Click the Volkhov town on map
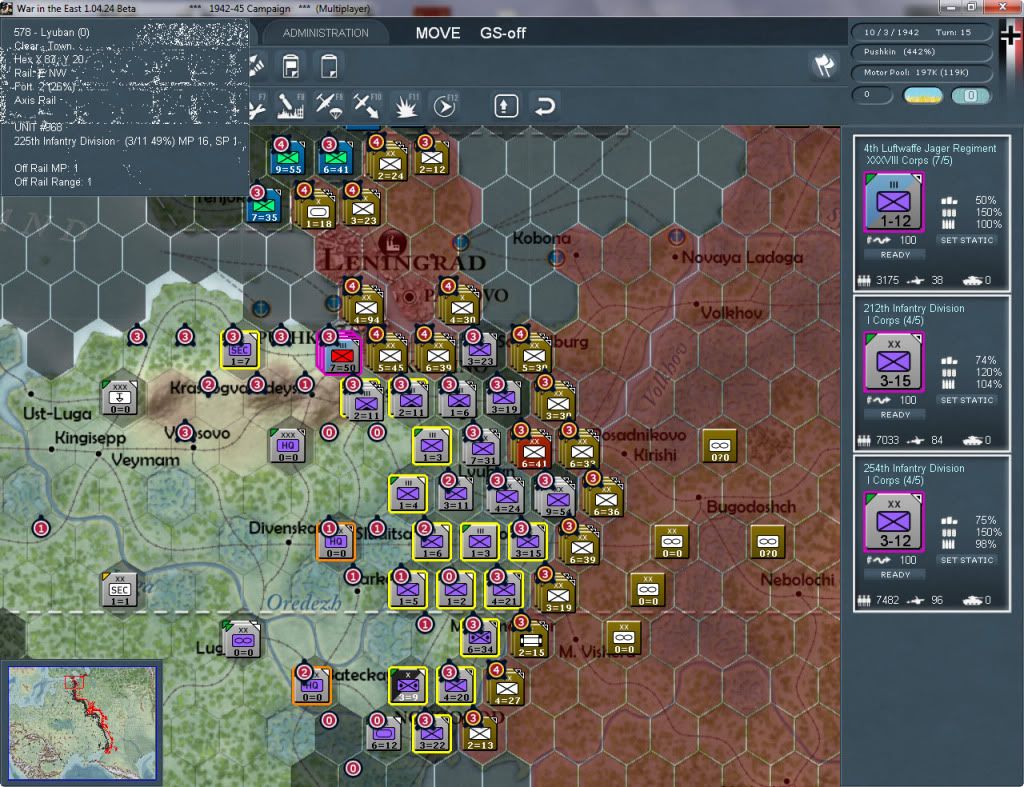This screenshot has height=787, width=1024. coord(731,313)
